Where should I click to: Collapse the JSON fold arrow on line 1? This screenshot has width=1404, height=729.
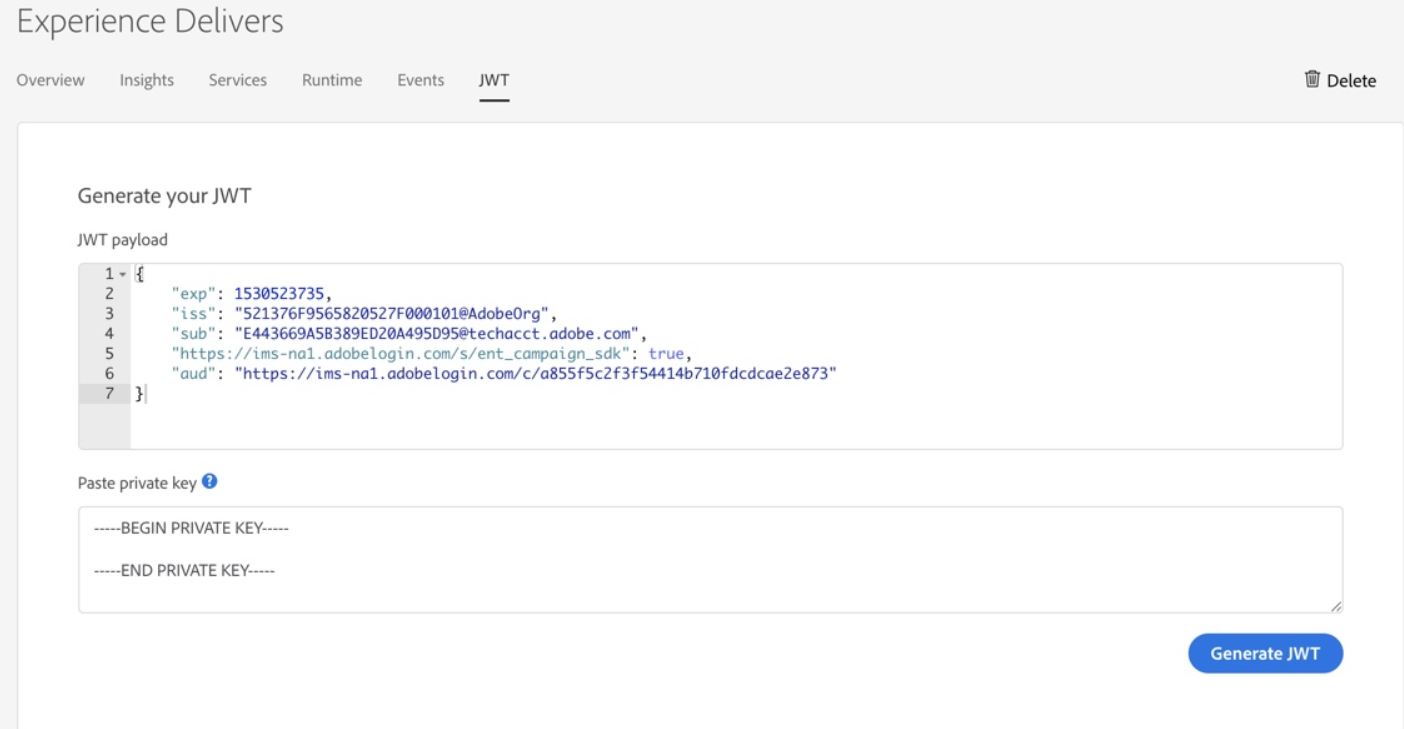tap(123, 274)
